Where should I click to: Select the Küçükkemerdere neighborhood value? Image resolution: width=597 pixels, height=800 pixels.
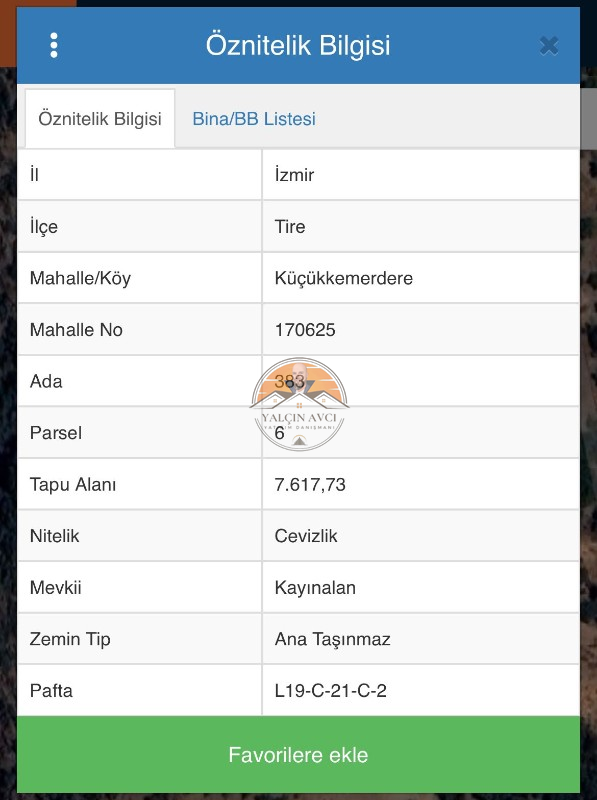(343, 278)
